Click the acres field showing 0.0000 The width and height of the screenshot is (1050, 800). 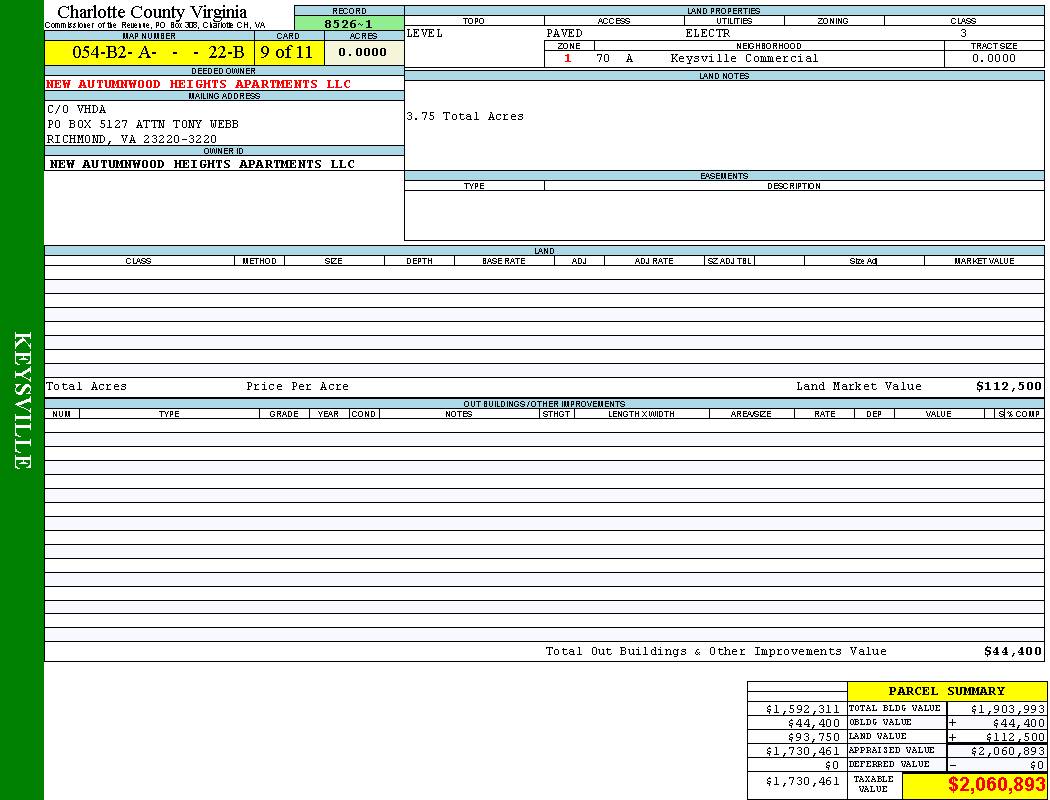363,53
